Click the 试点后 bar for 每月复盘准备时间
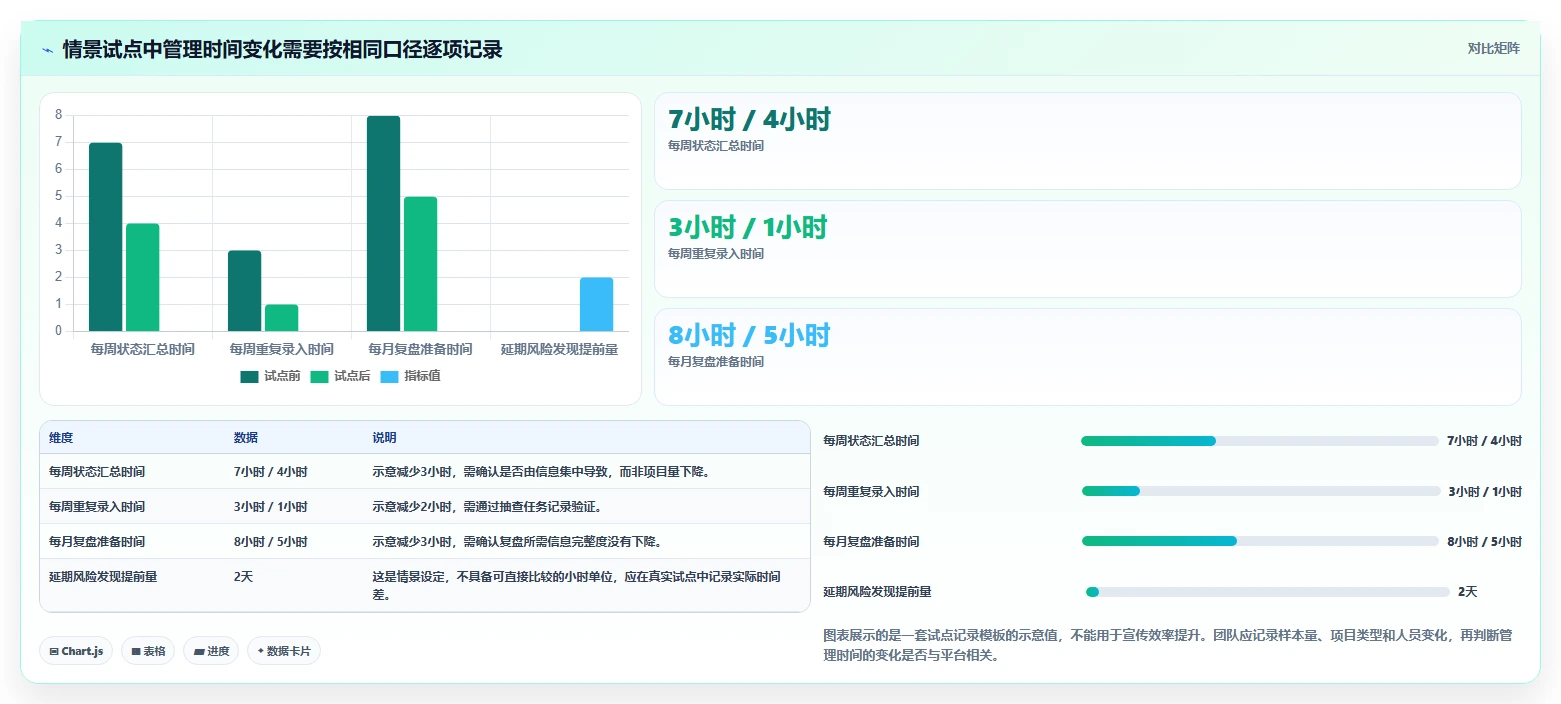The height and width of the screenshot is (704, 1561). coord(420,264)
